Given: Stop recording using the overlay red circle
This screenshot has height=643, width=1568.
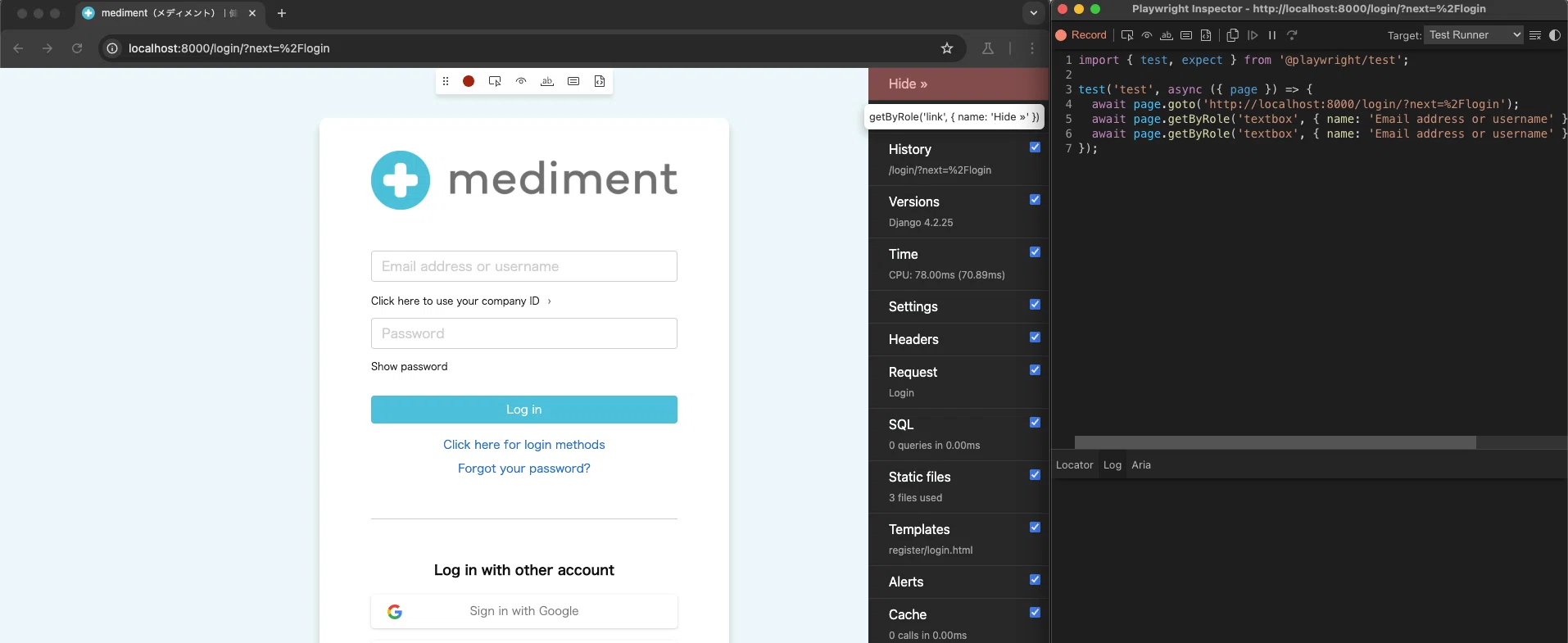Looking at the screenshot, I should coord(469,81).
